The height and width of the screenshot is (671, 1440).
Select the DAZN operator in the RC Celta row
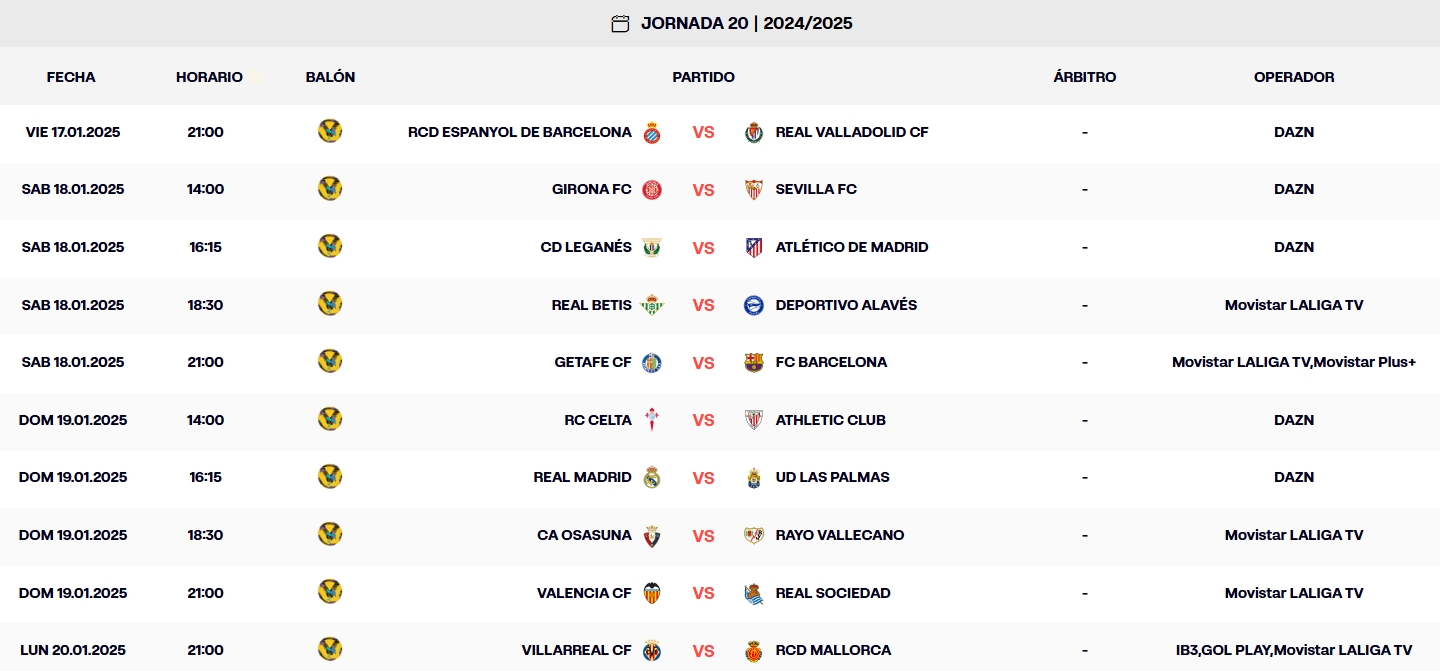point(1294,420)
